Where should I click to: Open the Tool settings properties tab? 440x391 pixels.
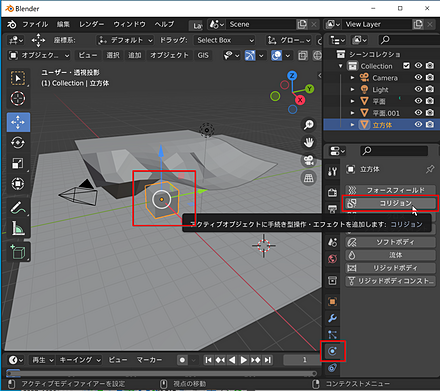pos(332,171)
